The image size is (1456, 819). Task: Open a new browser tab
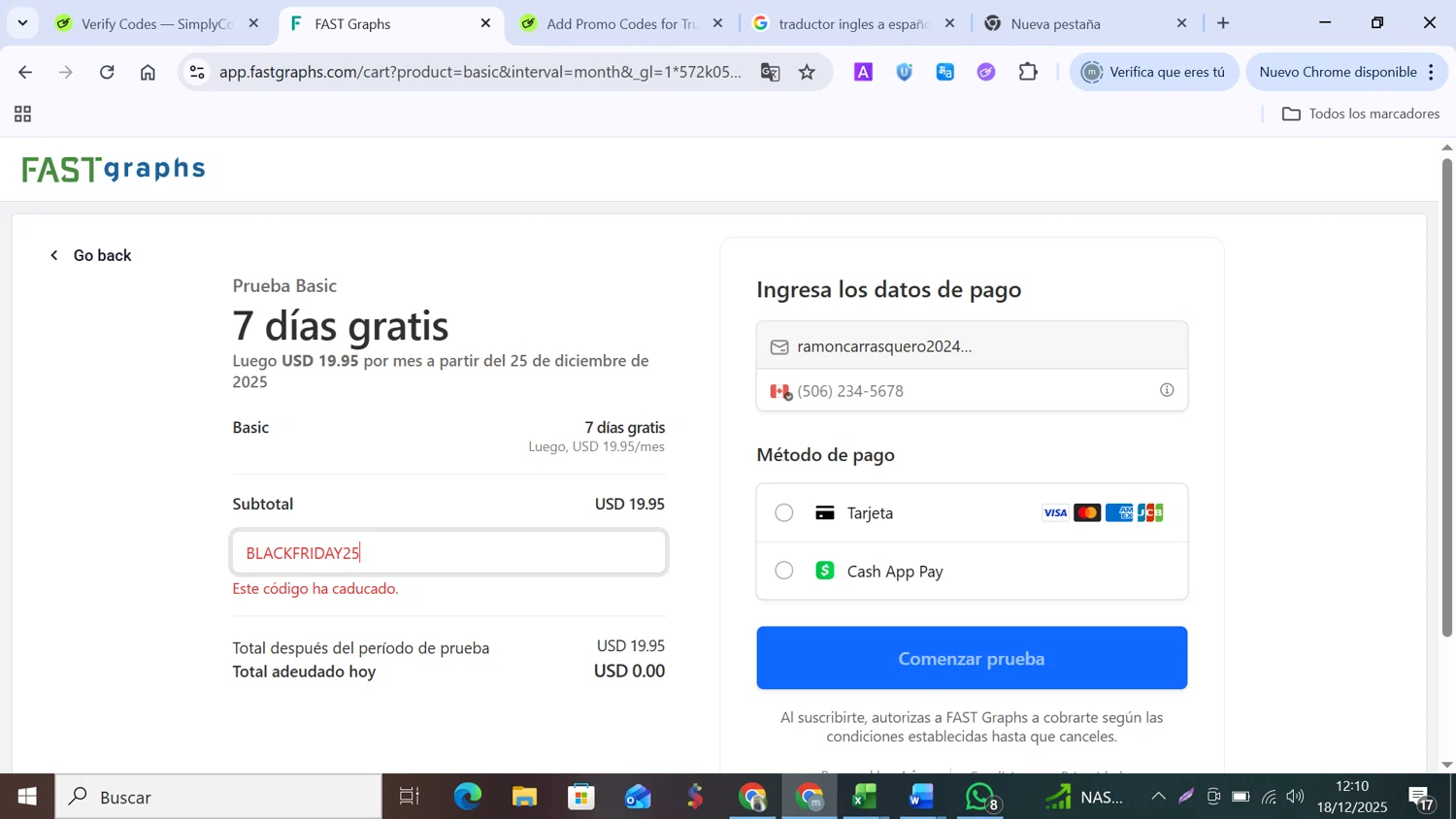(1223, 23)
